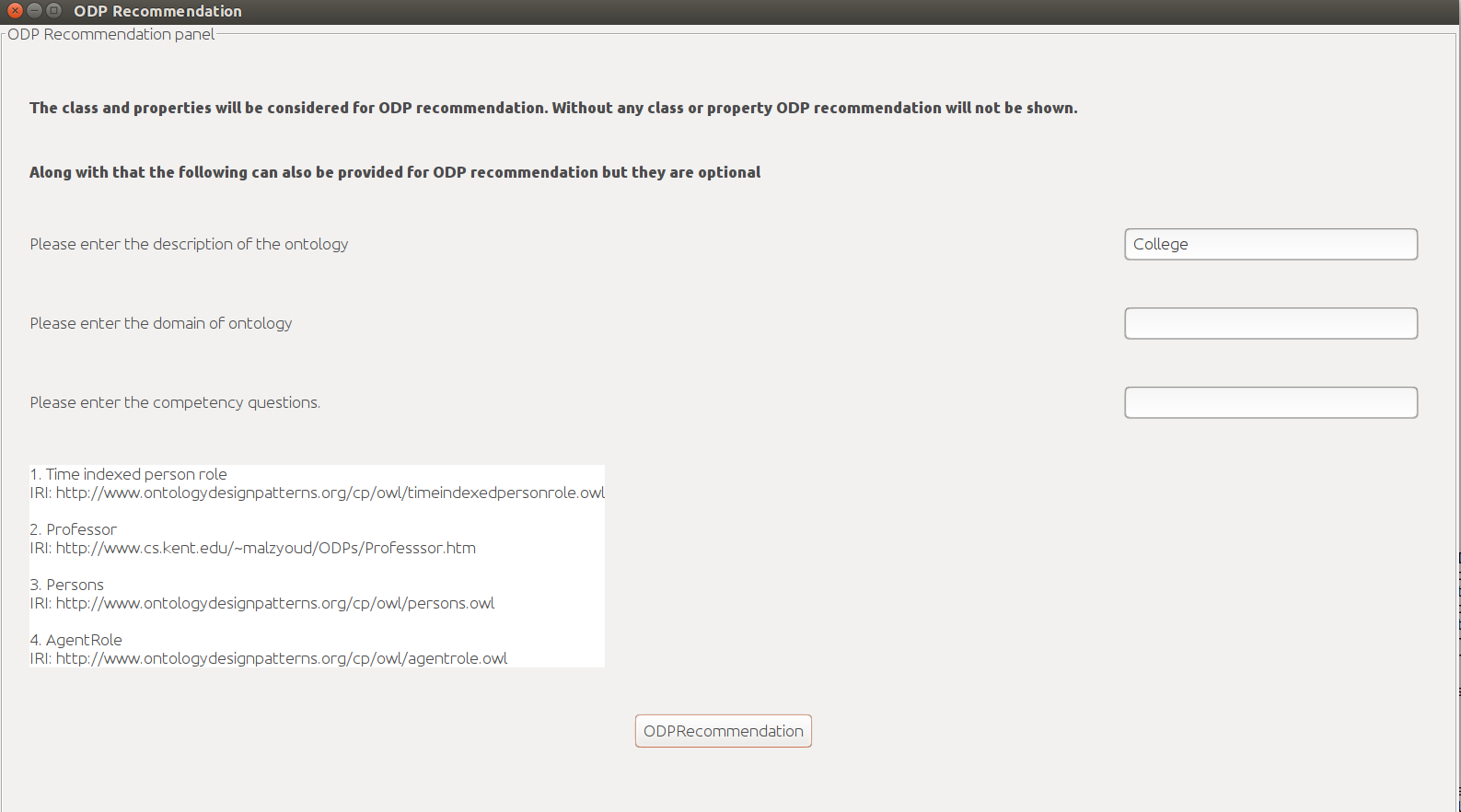Click the competency questions prompt label

175,402
